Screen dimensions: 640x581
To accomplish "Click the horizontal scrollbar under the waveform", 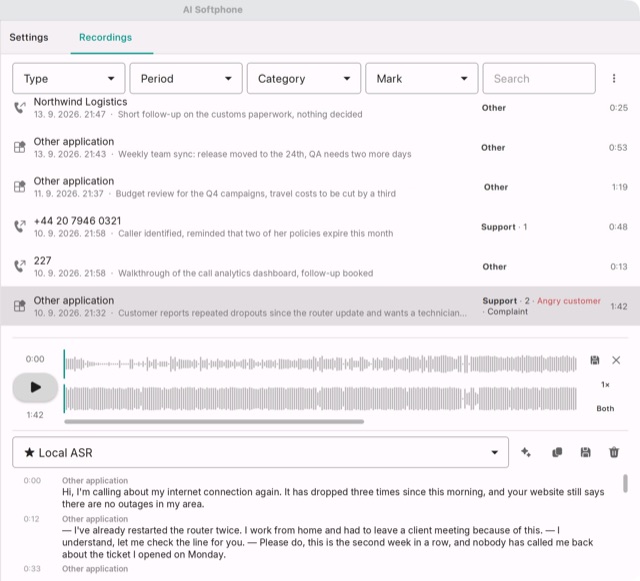I will coord(214,422).
